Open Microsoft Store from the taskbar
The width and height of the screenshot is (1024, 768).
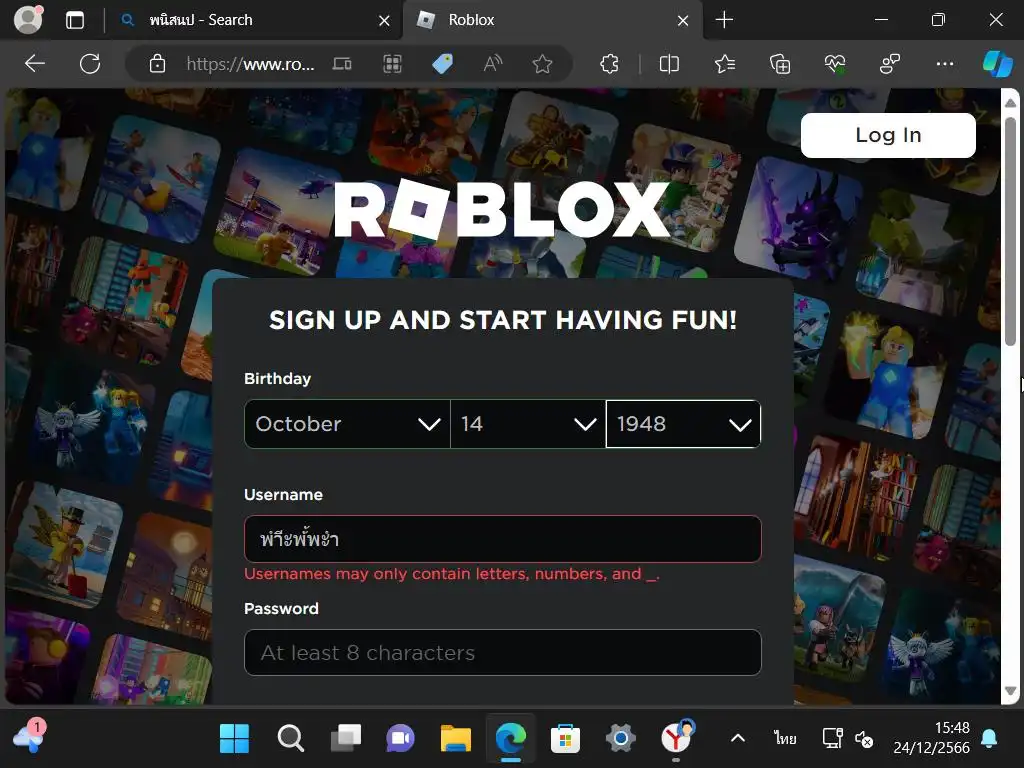566,739
